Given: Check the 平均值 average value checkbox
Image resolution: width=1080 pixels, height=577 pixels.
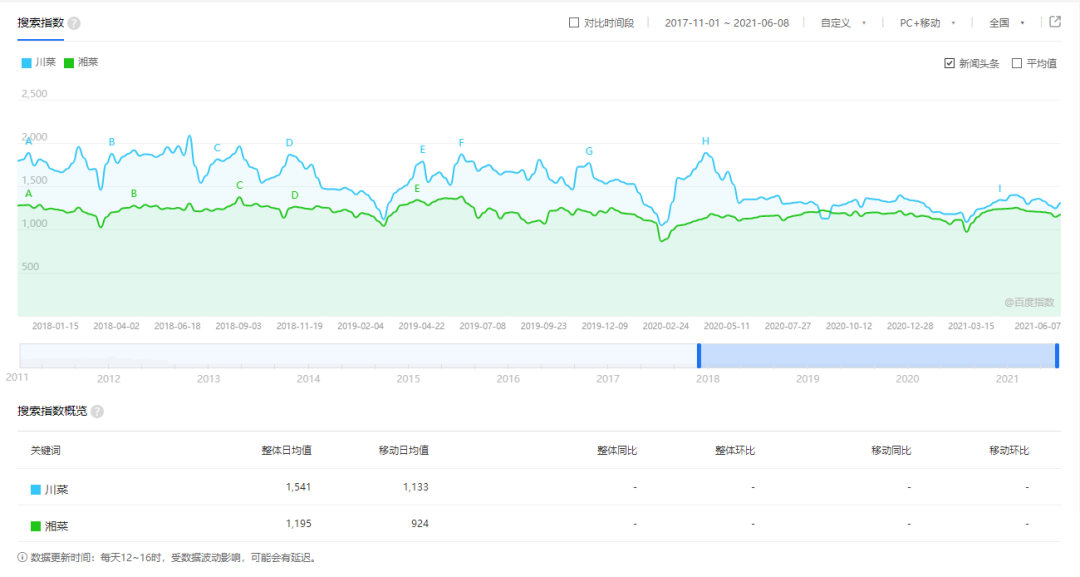Looking at the screenshot, I should point(1016,62).
